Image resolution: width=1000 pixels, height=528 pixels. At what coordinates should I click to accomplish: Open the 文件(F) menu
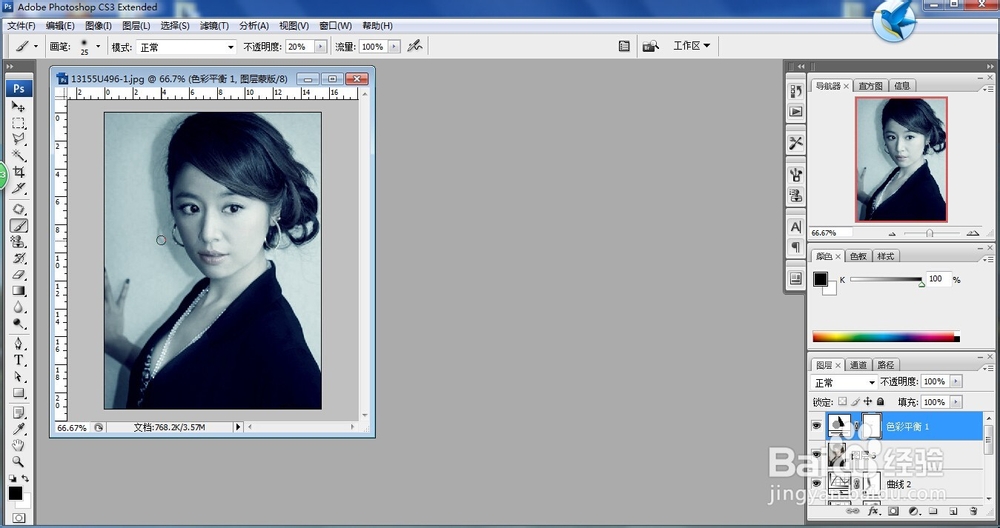(21, 26)
